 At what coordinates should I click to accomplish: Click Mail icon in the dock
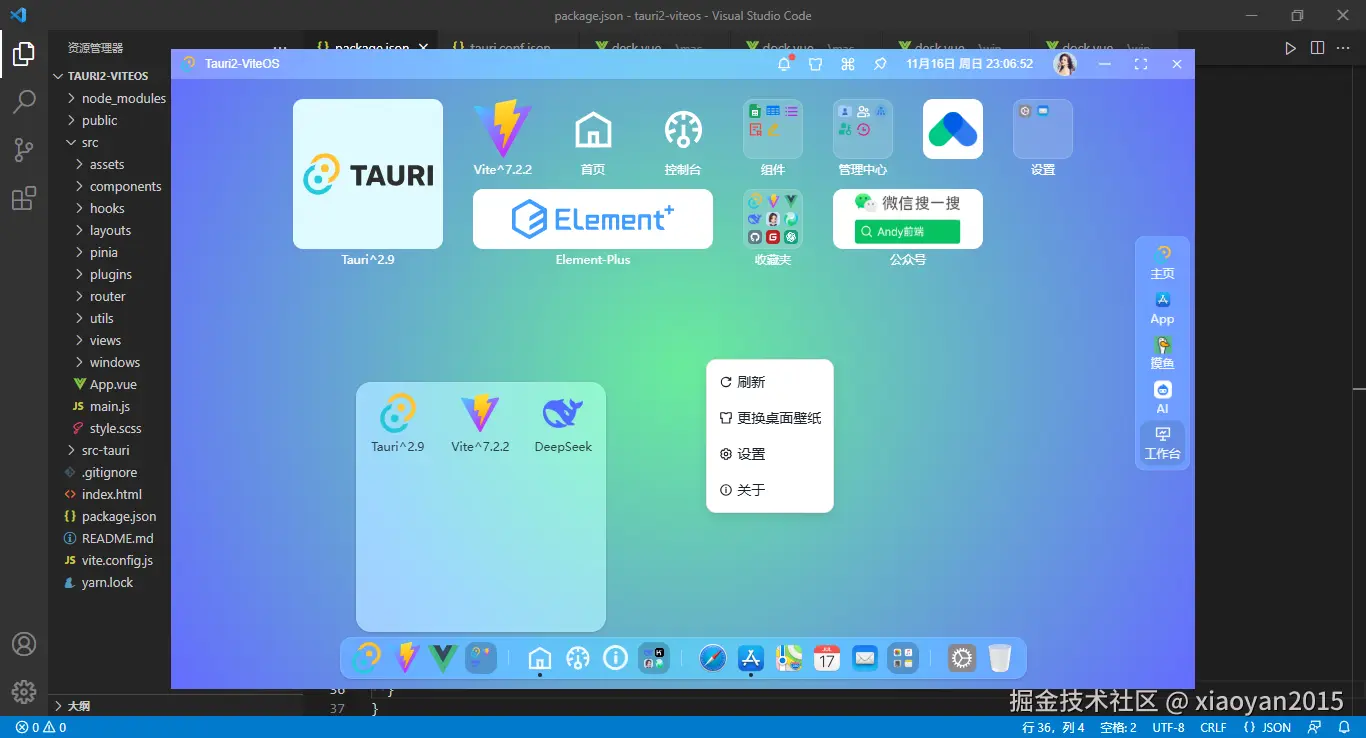point(865,658)
